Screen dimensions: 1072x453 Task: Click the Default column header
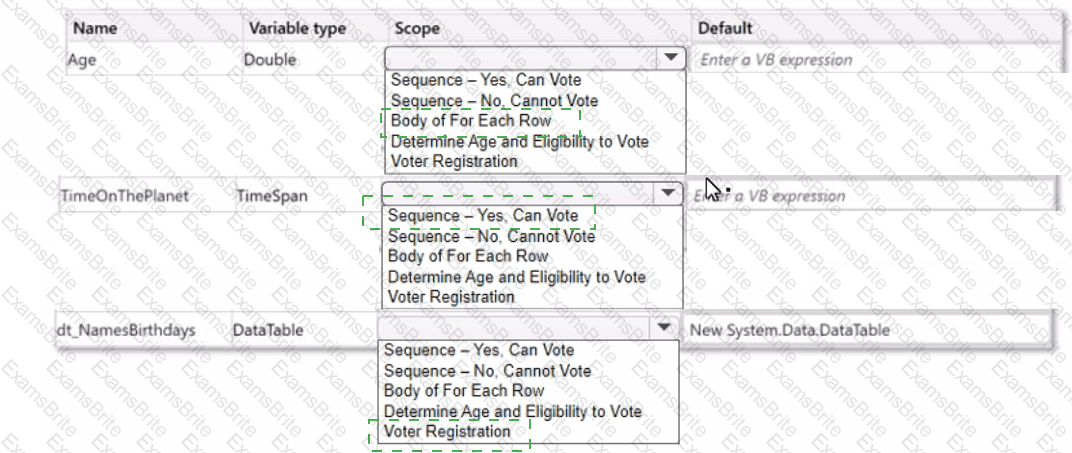pyautogui.click(x=725, y=28)
